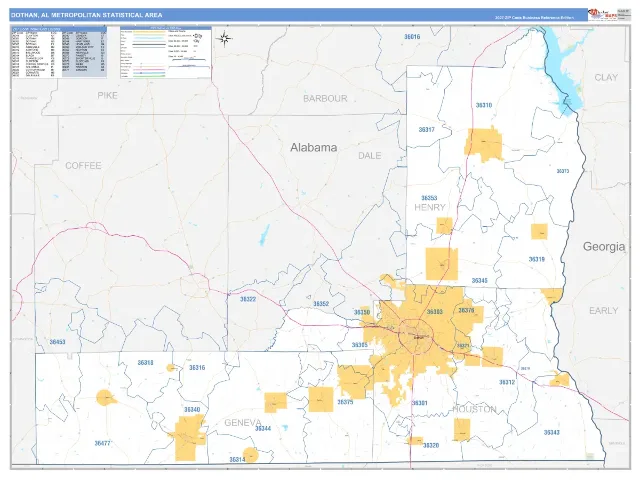Click ZIP code label 36016
This screenshot has height=480, width=640.
pyautogui.click(x=412, y=37)
